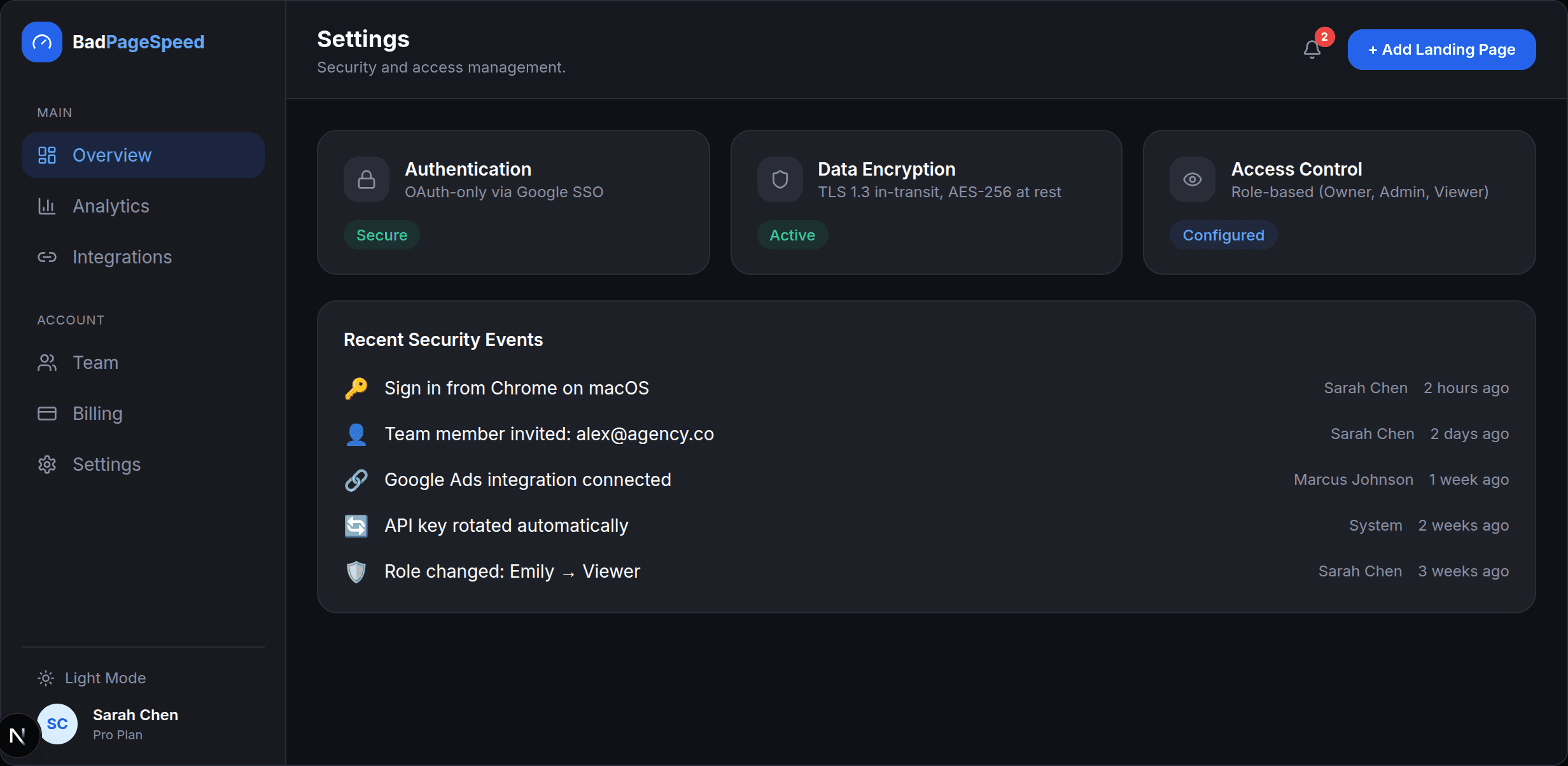Click the 'Recent Security Events' heading
This screenshot has width=1568, height=766.
(443, 340)
